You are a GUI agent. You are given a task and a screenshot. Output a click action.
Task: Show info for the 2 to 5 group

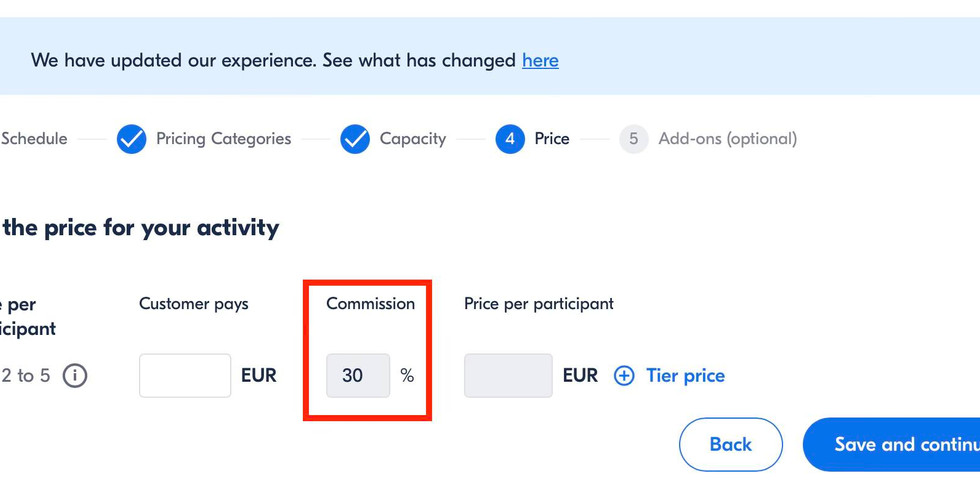(75, 376)
